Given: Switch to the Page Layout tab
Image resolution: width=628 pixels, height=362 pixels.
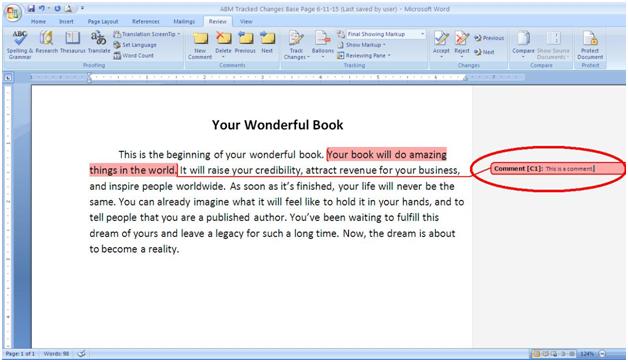Looking at the screenshot, I should pyautogui.click(x=103, y=22).
